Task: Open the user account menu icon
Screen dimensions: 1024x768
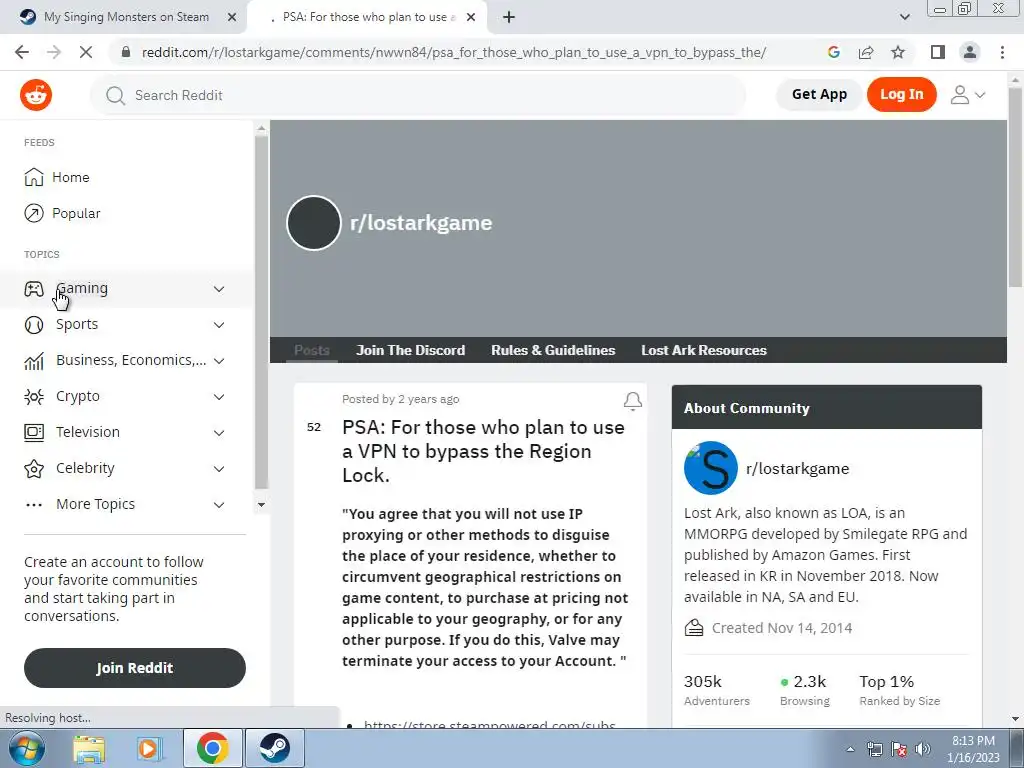Action: [967, 95]
